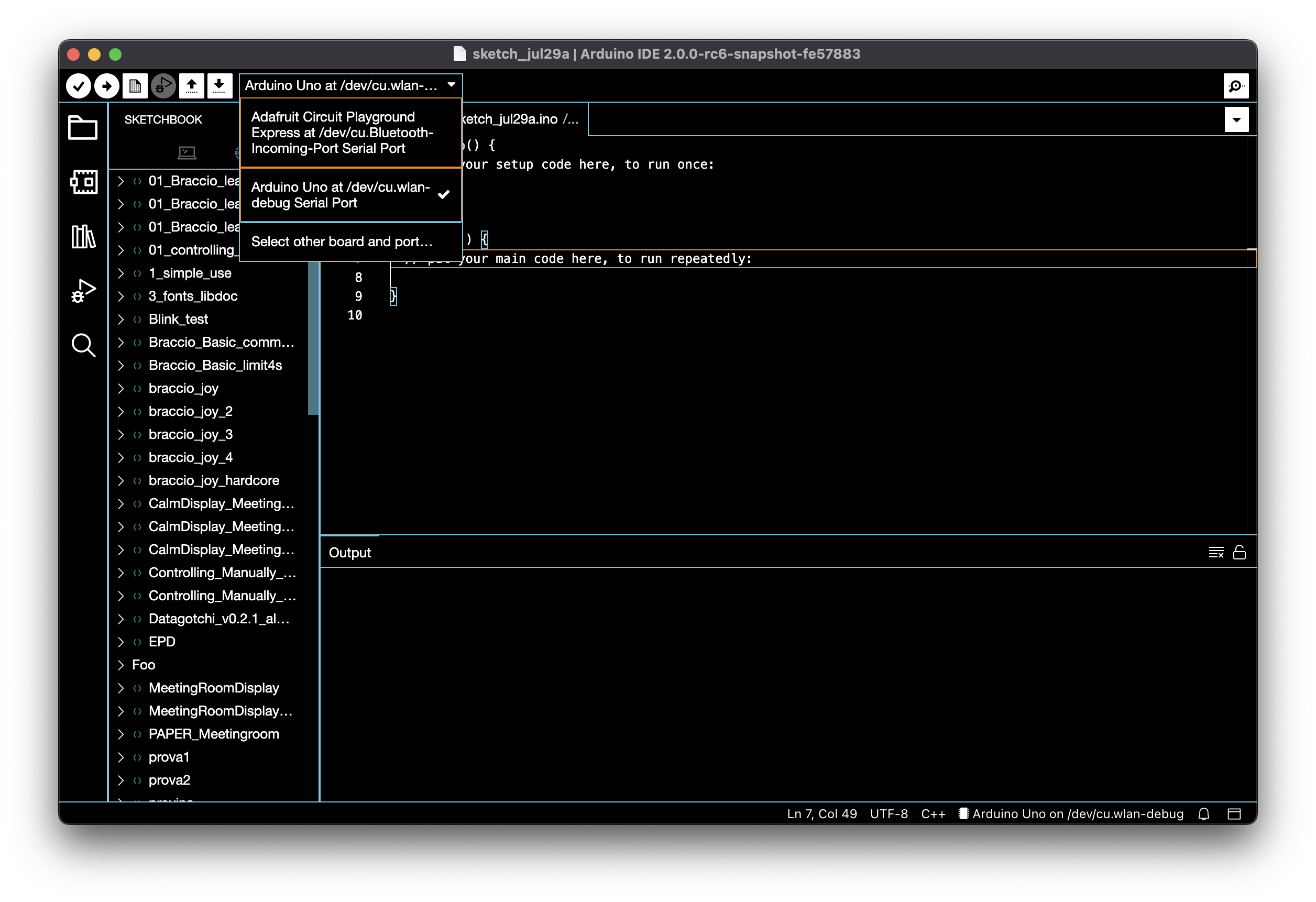
Task: Click the C++ language status entry
Action: (933, 814)
